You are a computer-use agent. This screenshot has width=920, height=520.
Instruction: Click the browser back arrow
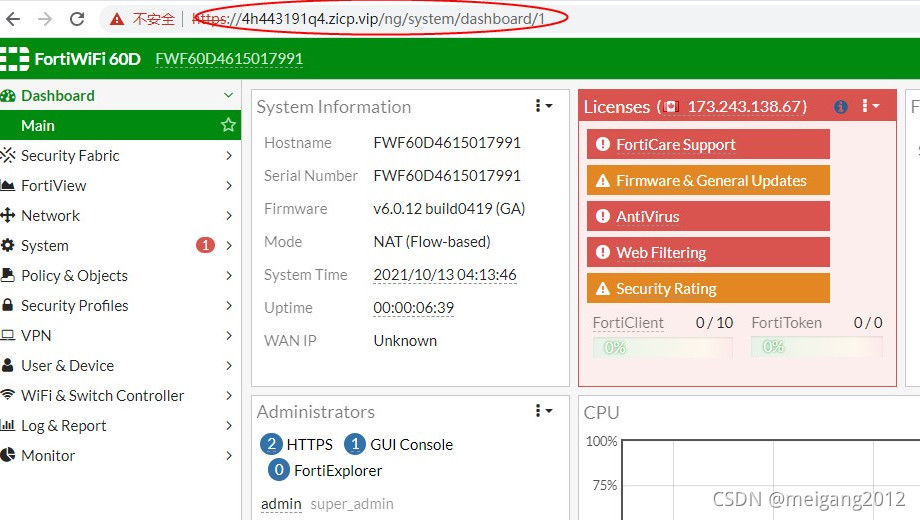click(x=13, y=19)
